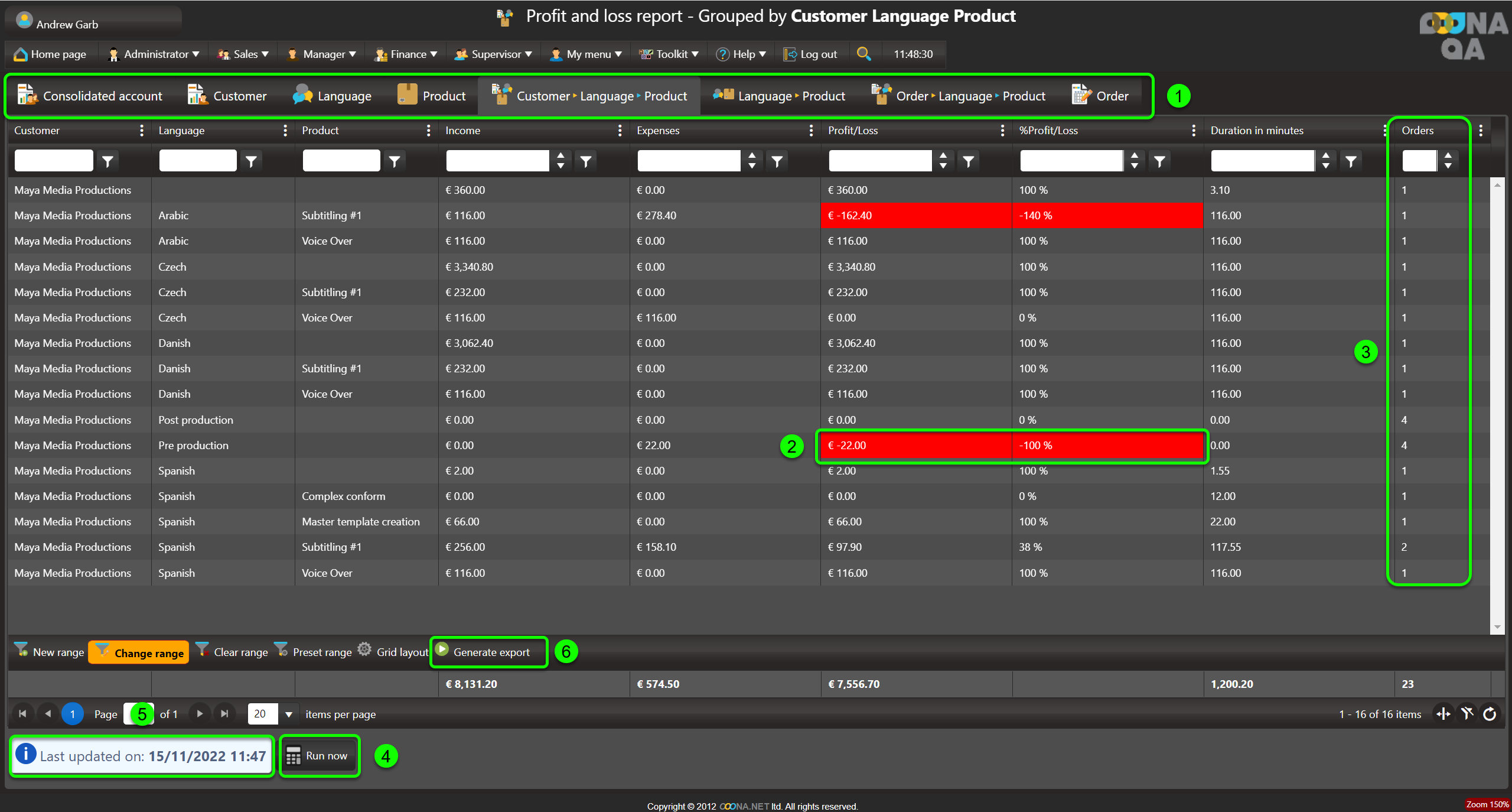Select the Language > Product tab

(x=780, y=96)
